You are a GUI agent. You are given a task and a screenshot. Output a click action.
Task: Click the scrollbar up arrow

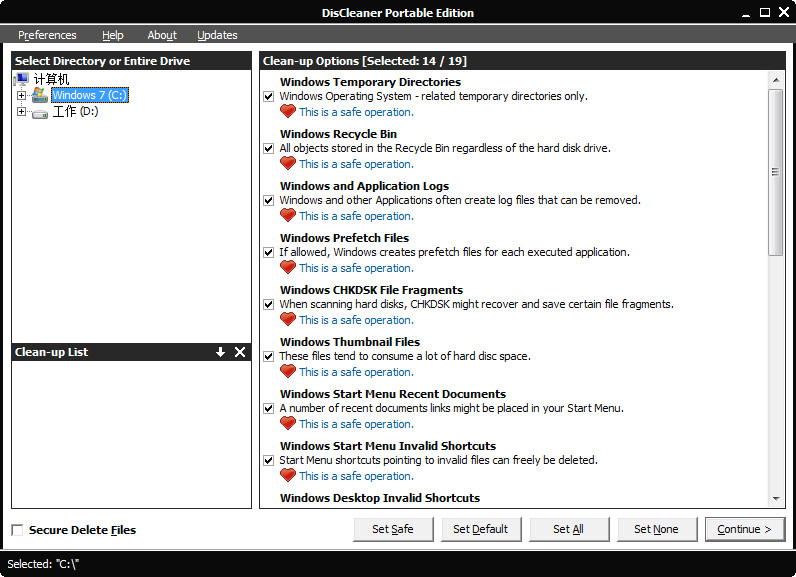click(776, 80)
